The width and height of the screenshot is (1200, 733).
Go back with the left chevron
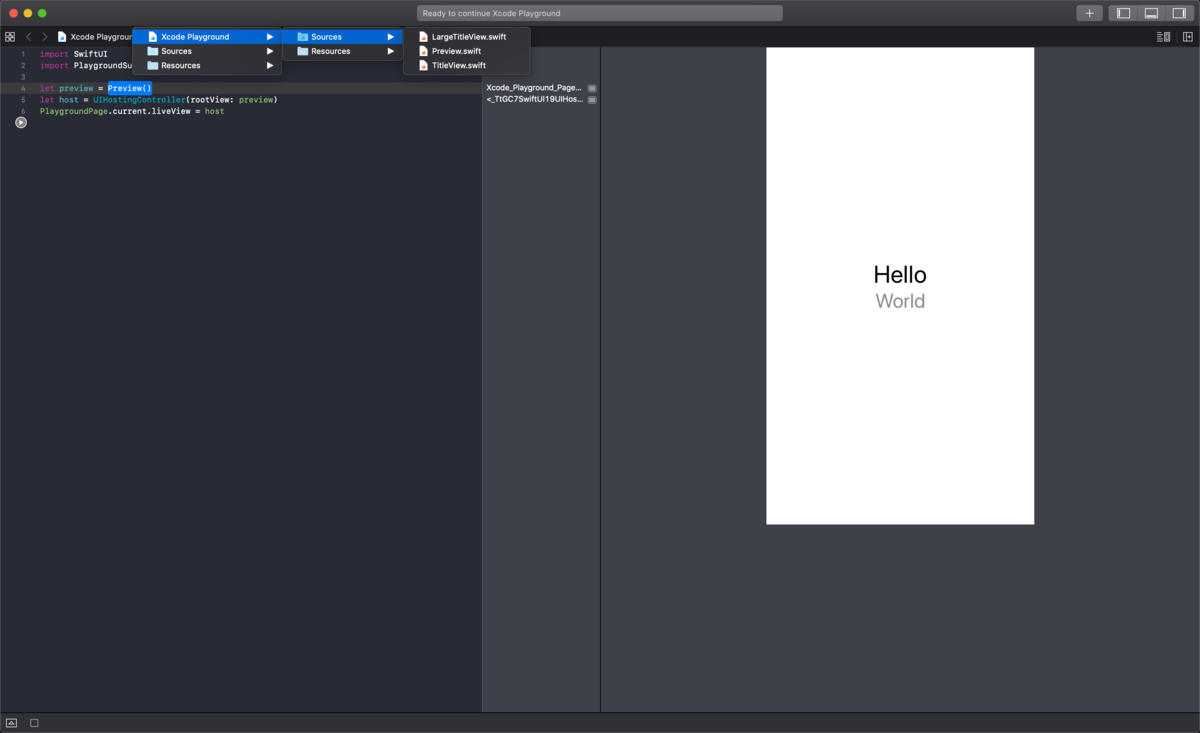point(28,37)
